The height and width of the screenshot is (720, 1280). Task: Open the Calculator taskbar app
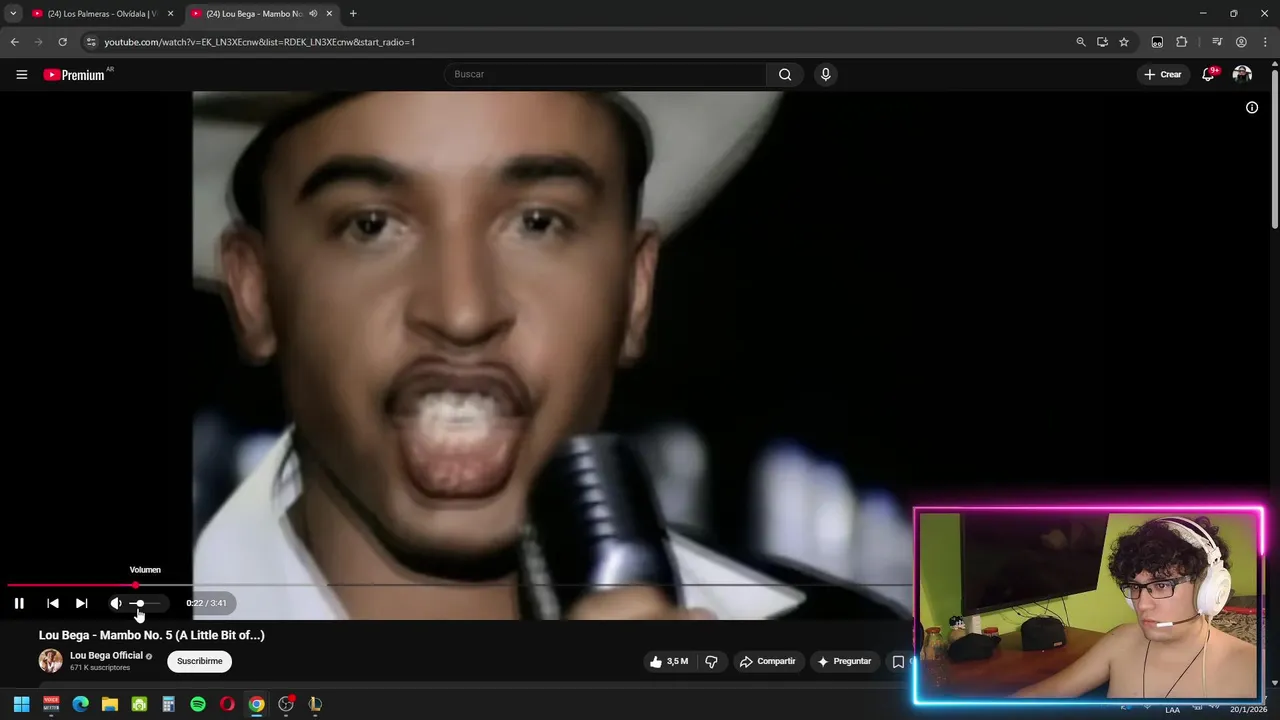tap(168, 704)
